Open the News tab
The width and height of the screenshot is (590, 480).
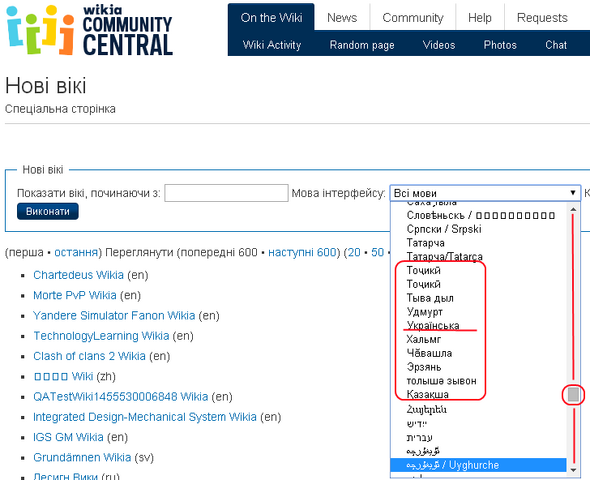342,17
